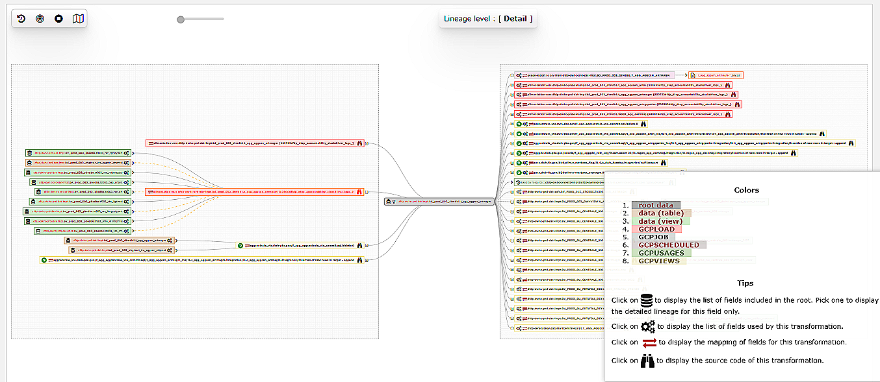This screenshot has width=880, height=382.
Task: Click the database icon on the gray root node
Action: click(x=388, y=201)
